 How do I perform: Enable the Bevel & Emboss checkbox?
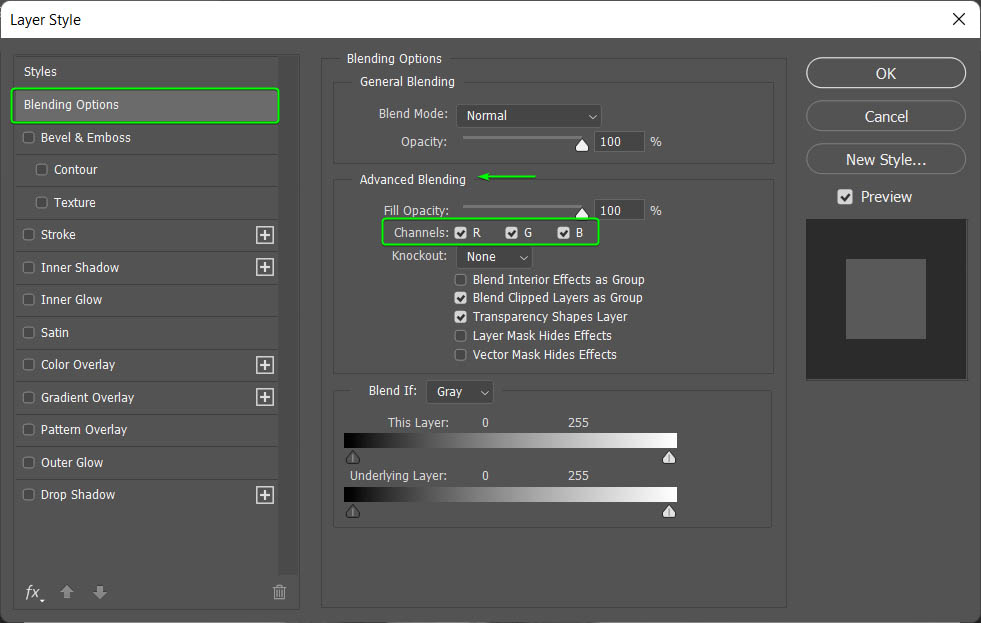point(29,138)
